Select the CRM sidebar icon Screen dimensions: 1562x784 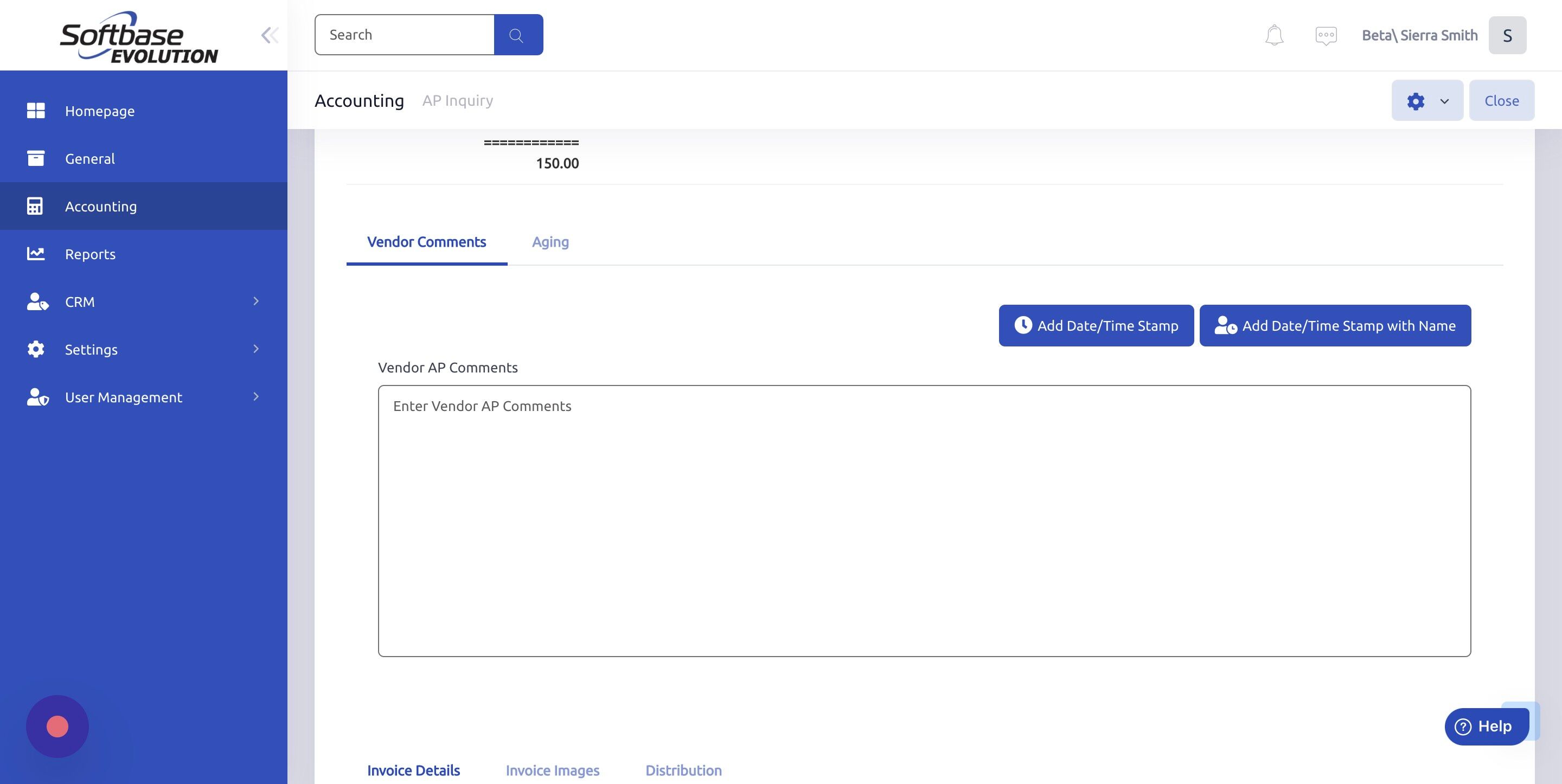click(38, 301)
